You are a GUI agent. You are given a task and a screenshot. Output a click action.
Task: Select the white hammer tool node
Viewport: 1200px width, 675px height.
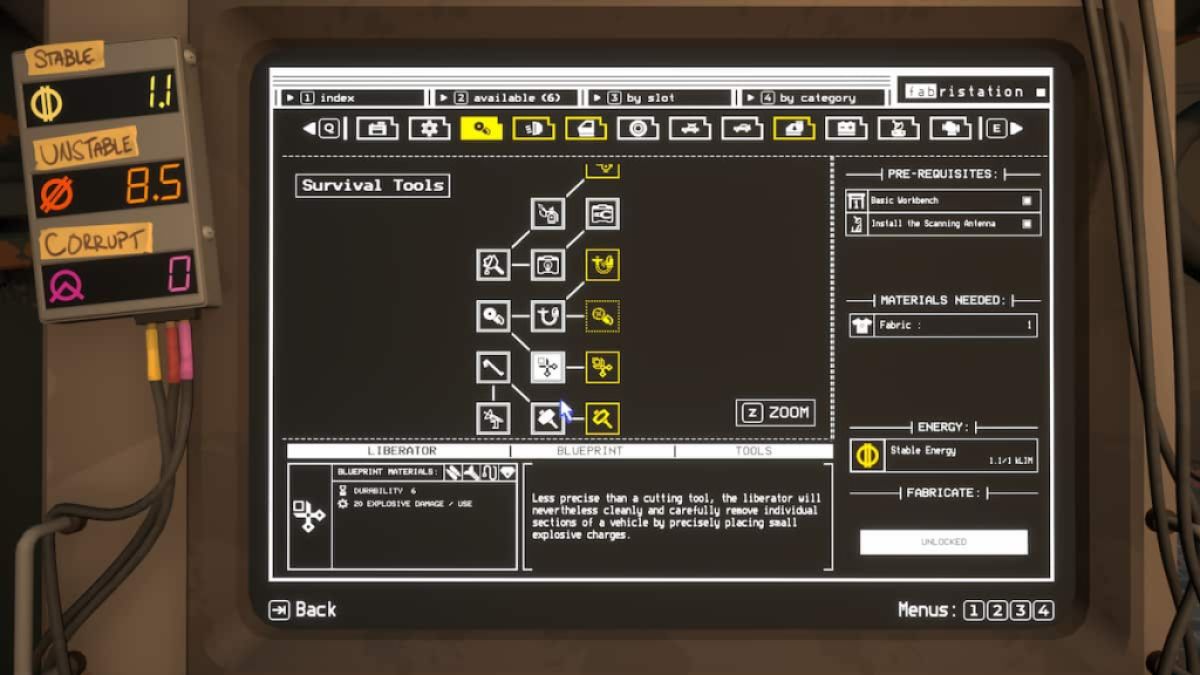547,418
